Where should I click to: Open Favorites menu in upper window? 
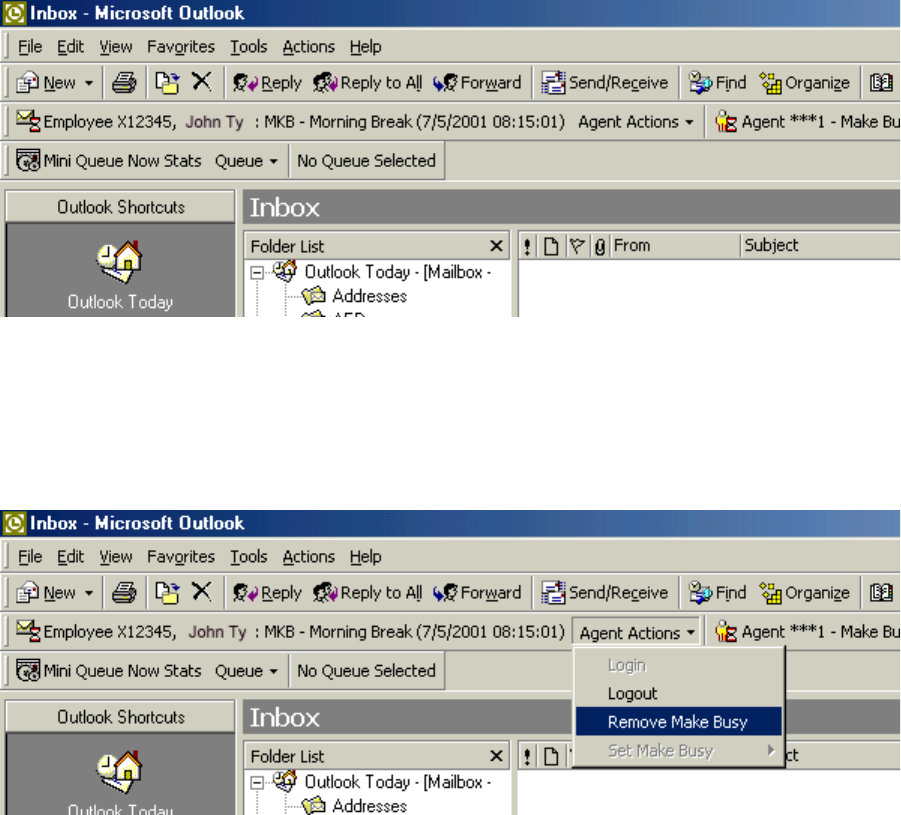coord(181,47)
